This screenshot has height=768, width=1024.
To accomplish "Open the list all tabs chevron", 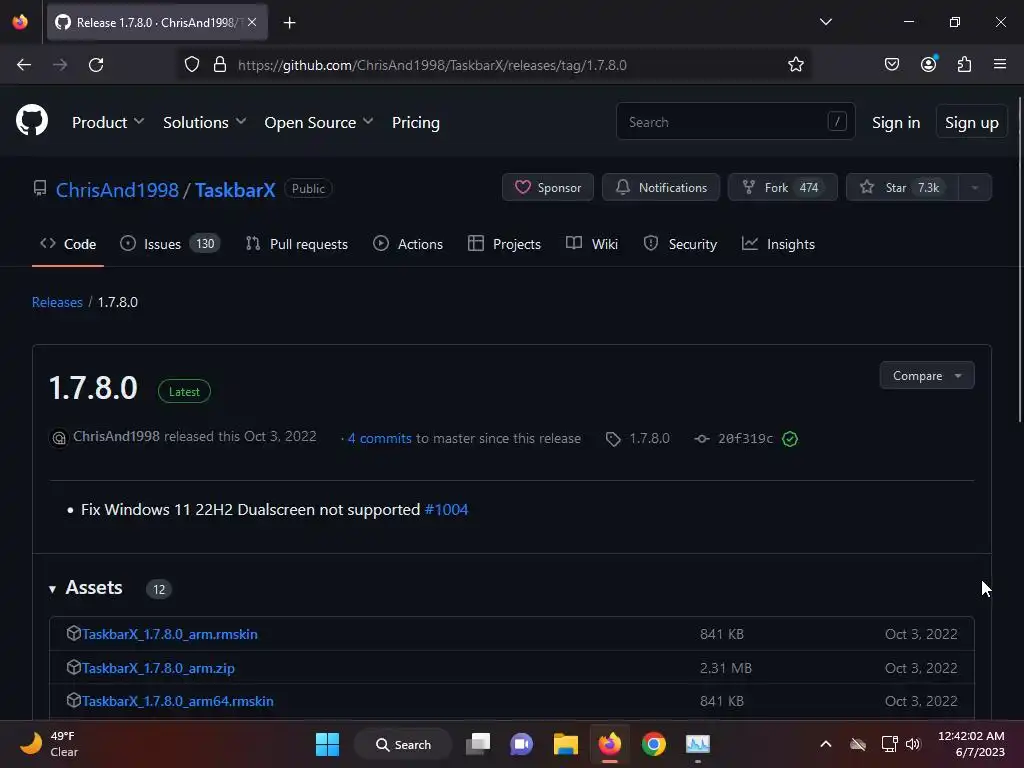I will (x=825, y=22).
